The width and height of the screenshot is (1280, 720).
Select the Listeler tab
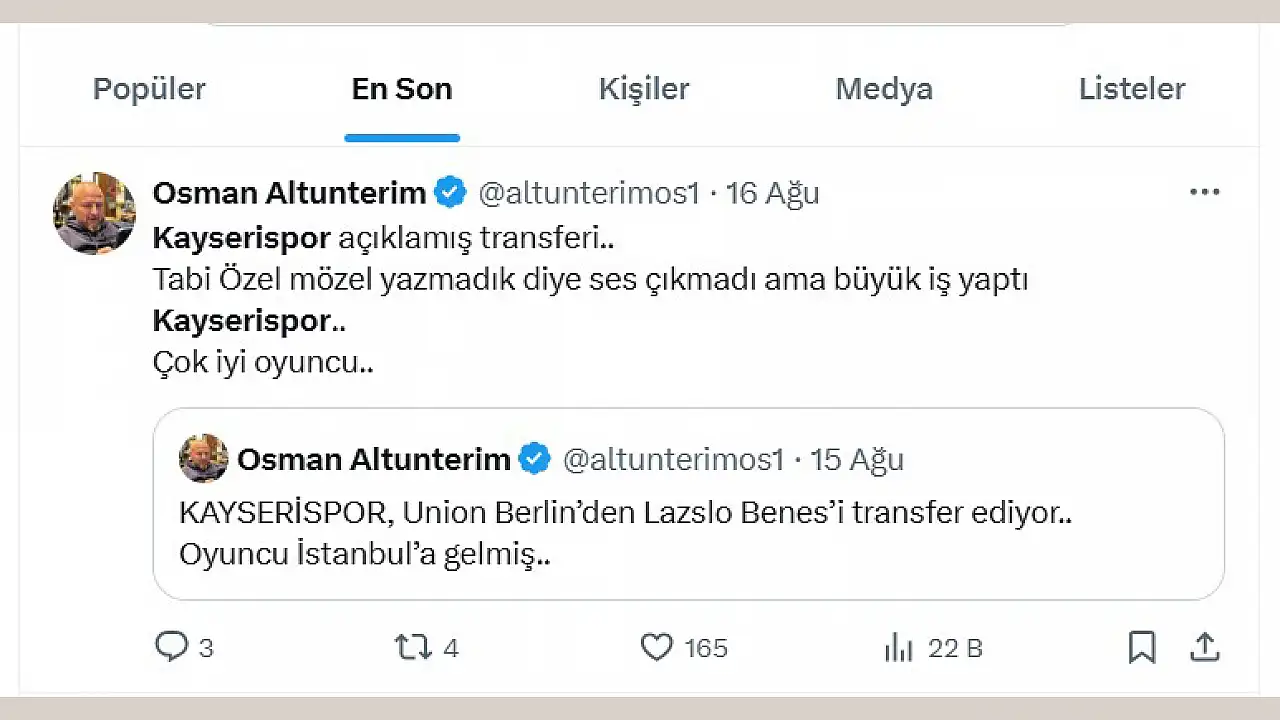click(1132, 89)
